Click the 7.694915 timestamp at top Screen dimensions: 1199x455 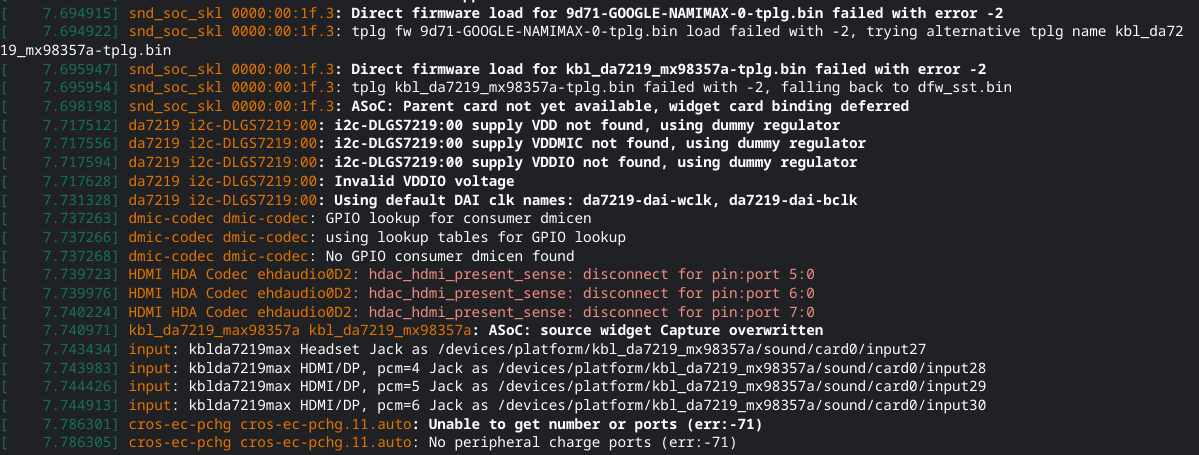(x=80, y=13)
